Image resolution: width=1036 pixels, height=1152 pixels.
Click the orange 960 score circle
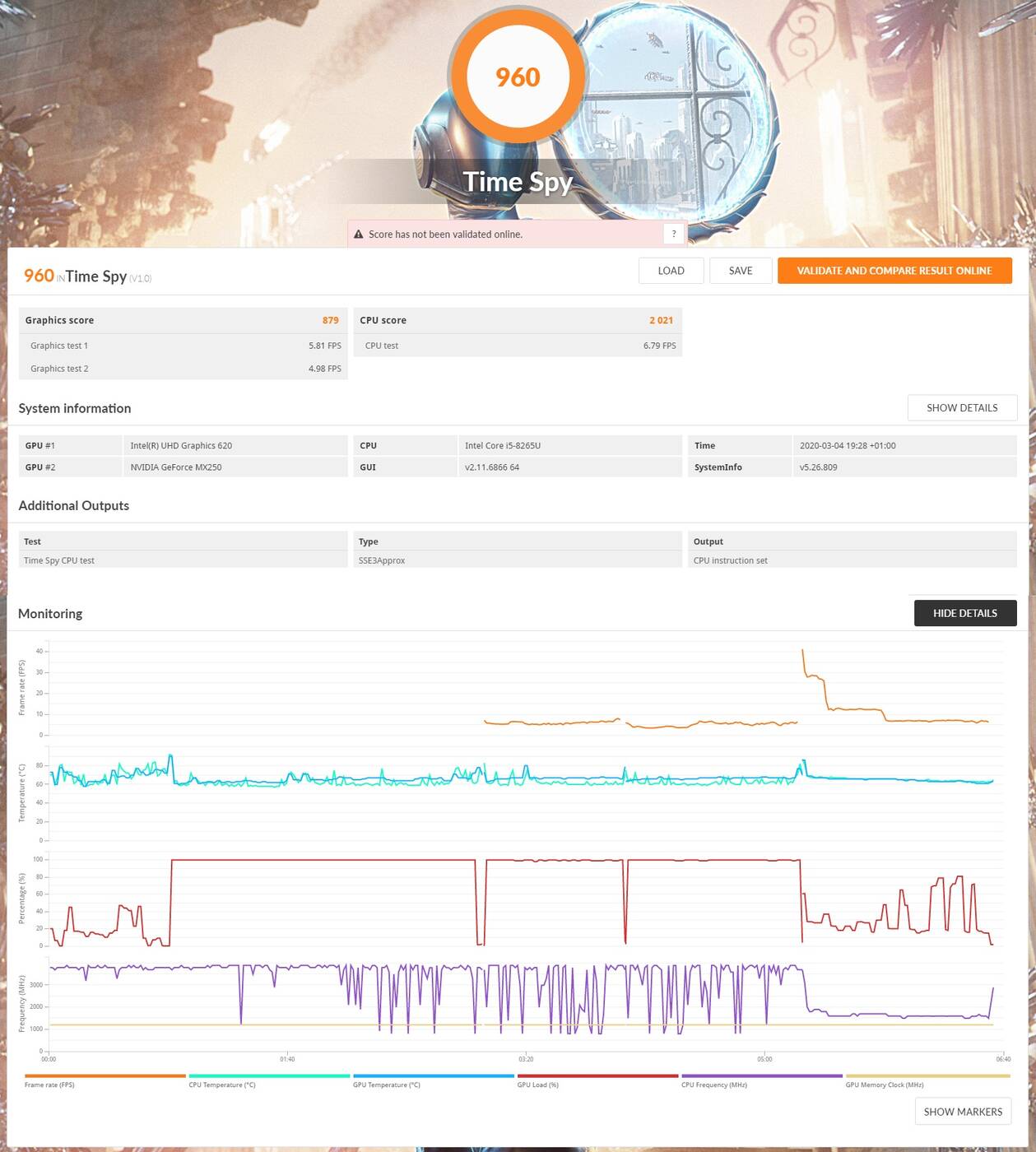(518, 77)
